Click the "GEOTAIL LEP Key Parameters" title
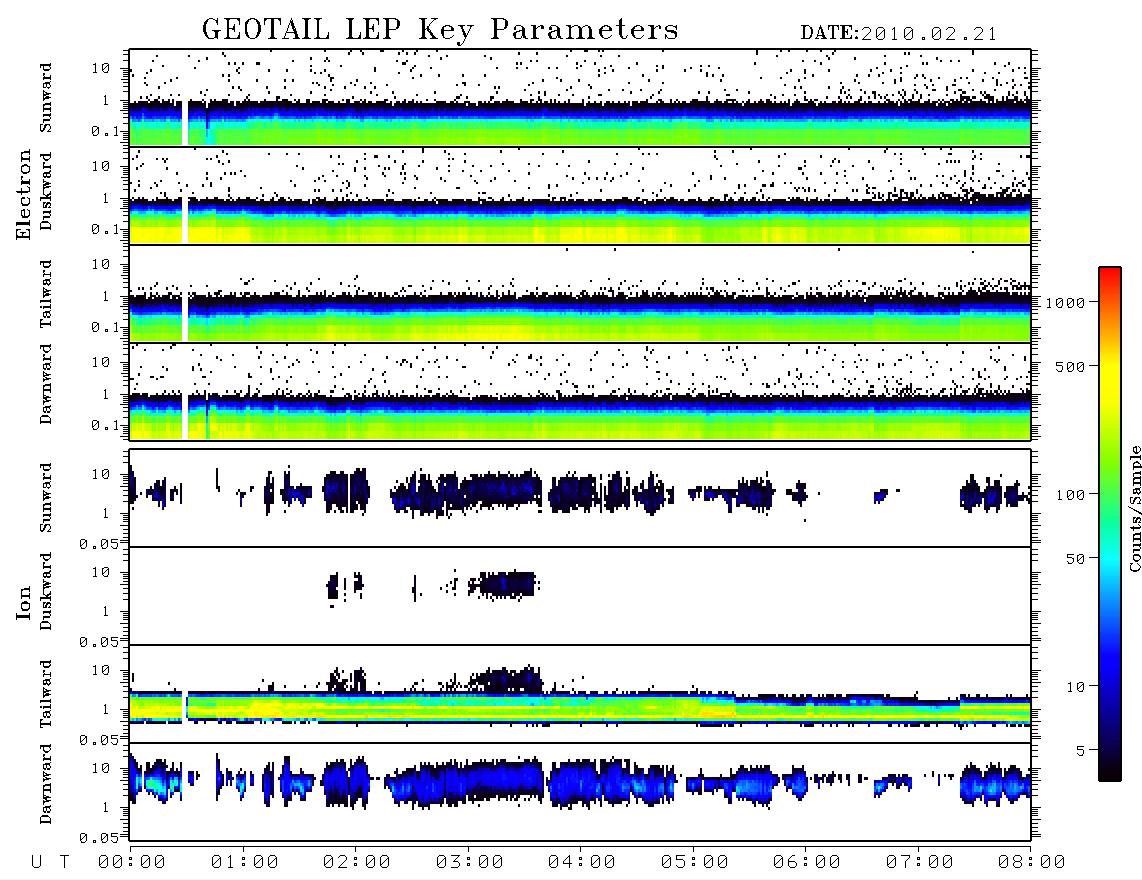 pos(440,30)
